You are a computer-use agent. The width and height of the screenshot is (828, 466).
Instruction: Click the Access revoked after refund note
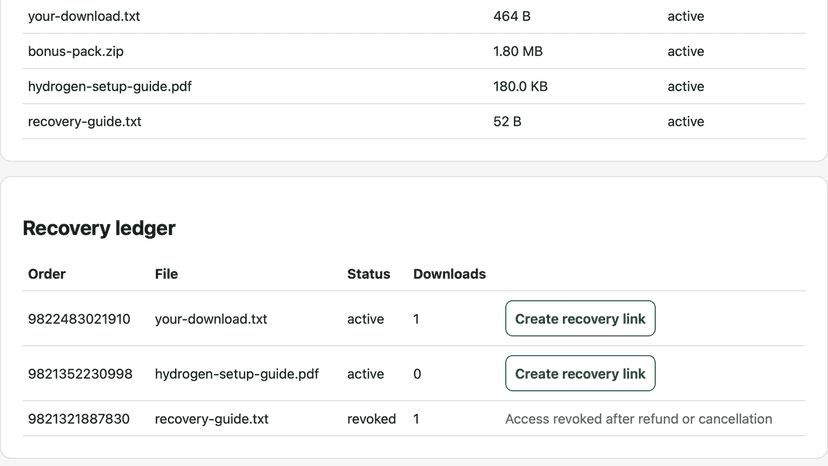point(638,419)
